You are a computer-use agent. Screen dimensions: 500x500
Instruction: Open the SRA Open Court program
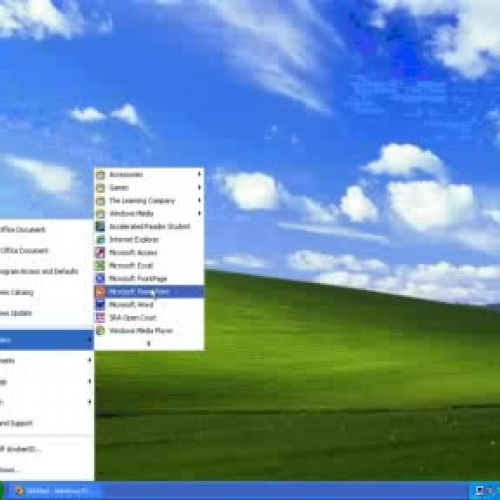pyautogui.click(x=149, y=317)
